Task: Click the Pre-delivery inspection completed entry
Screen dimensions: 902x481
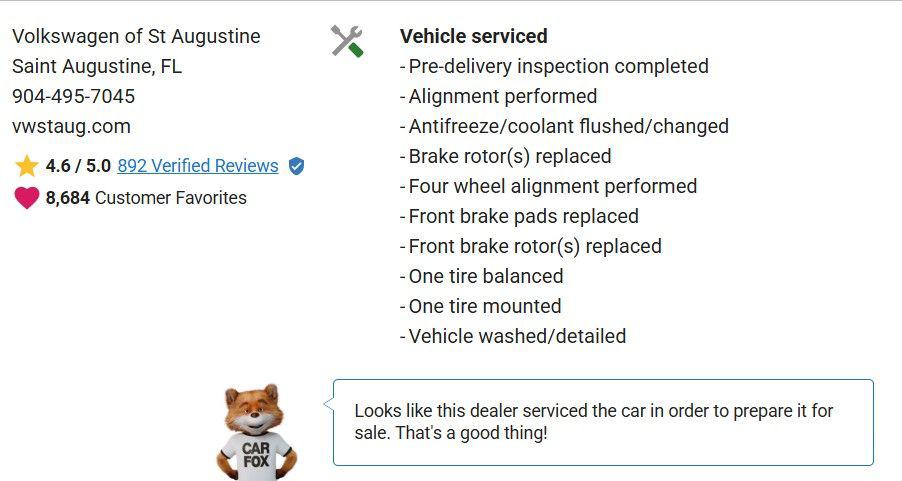Action: click(x=558, y=66)
